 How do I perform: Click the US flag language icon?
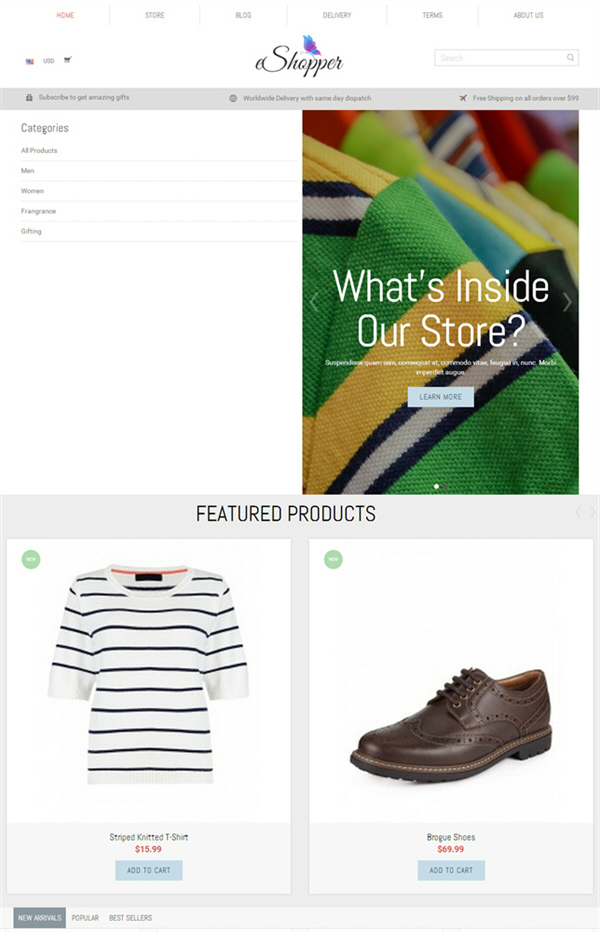point(30,61)
